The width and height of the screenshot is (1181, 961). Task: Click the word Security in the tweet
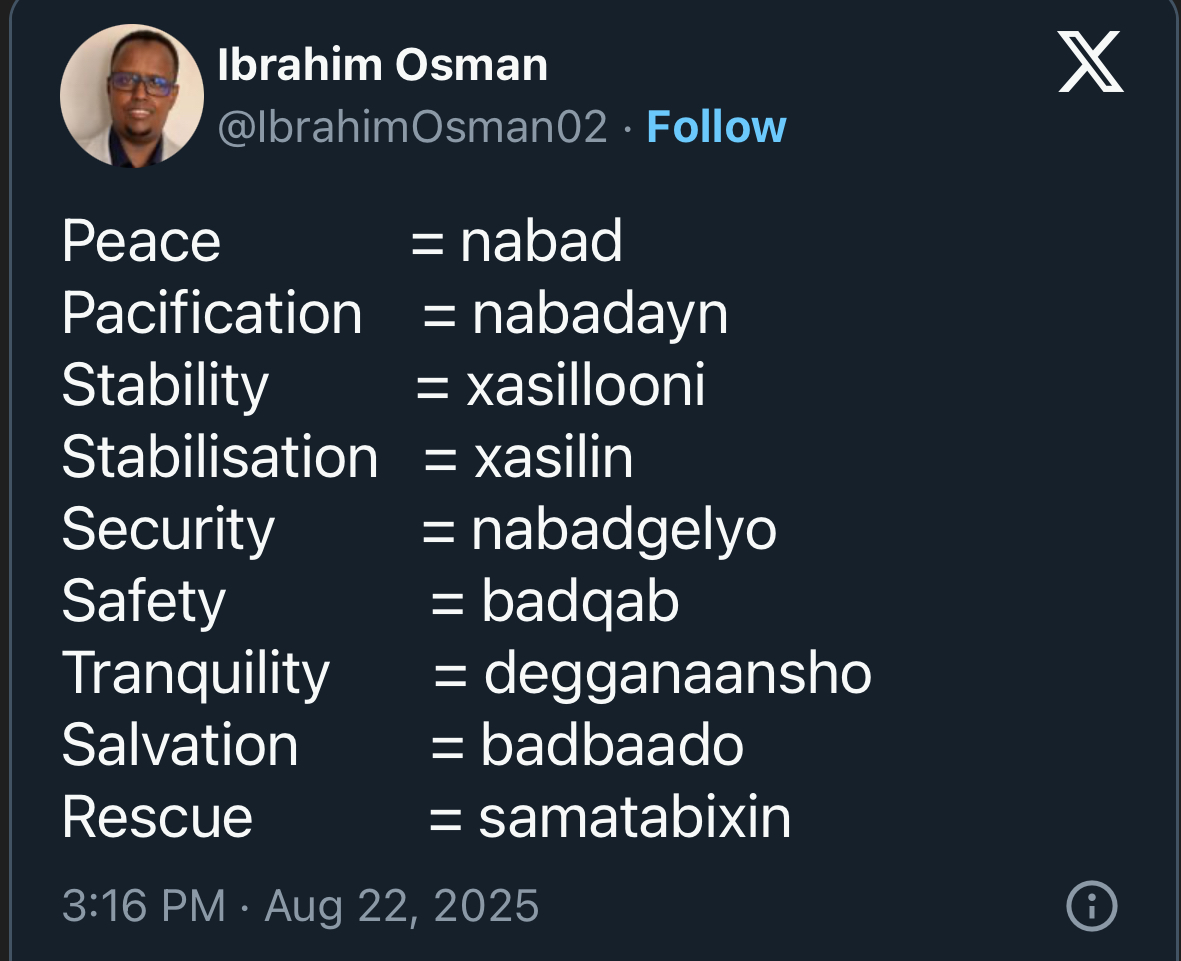pyautogui.click(x=169, y=530)
